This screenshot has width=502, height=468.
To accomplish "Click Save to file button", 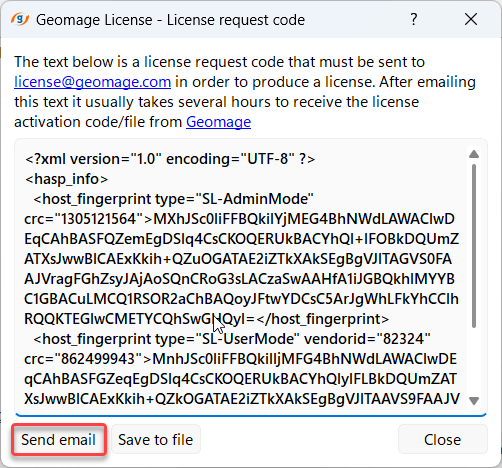I will pos(156,440).
